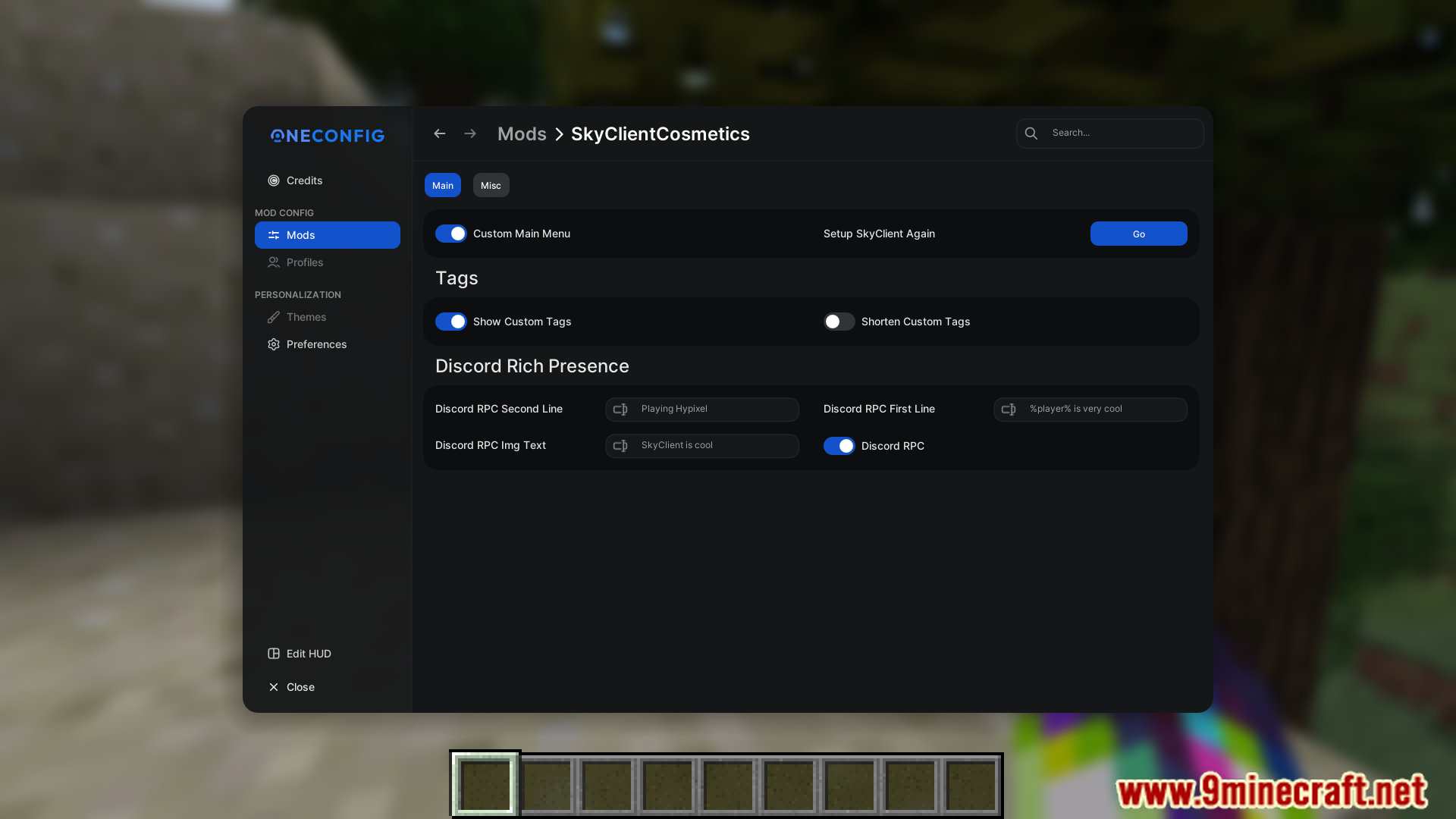The image size is (1456, 819).
Task: Click text icon in Playing Hypixel field
Action: pyautogui.click(x=620, y=409)
